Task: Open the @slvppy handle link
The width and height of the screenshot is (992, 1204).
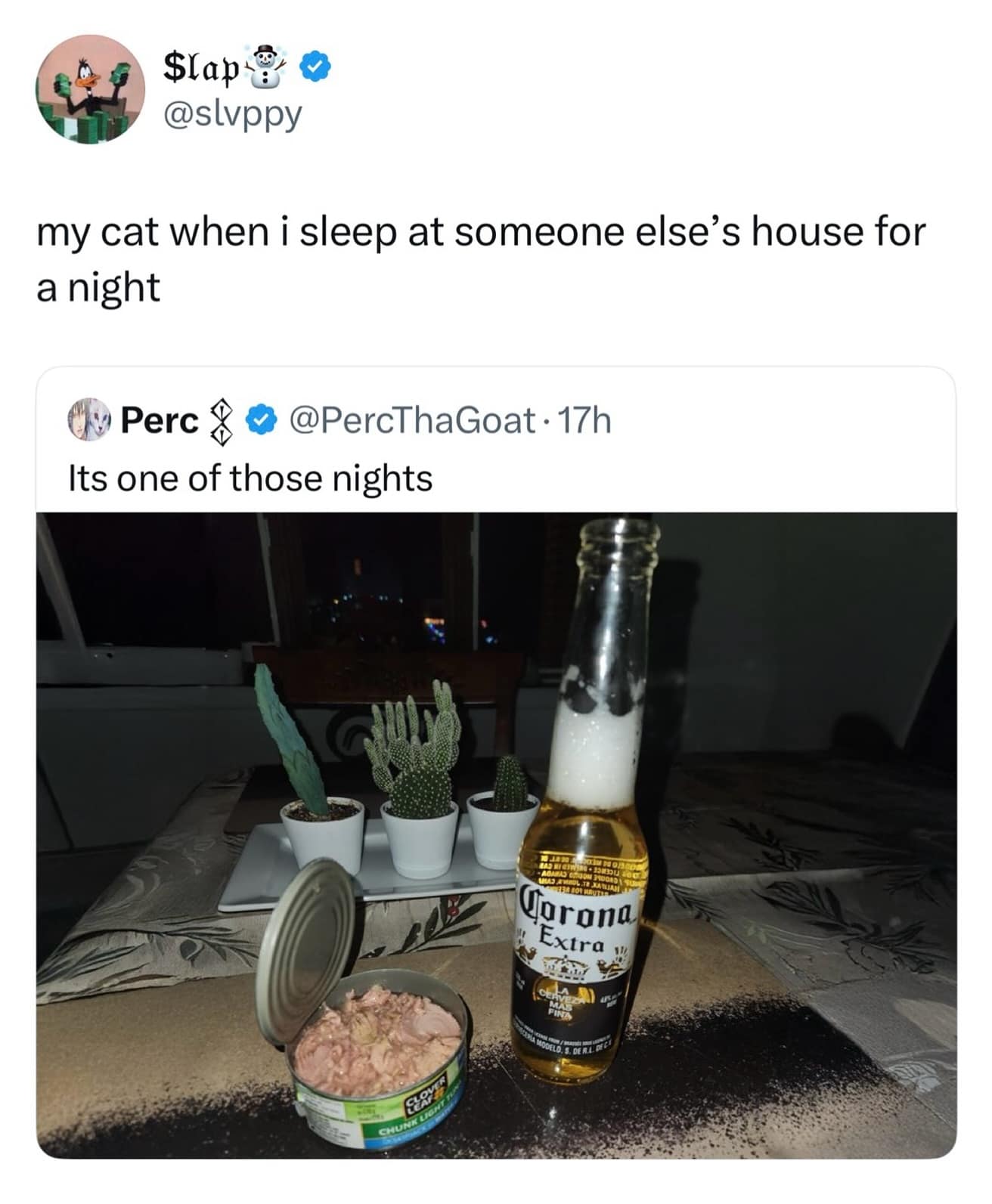Action: click(x=233, y=113)
